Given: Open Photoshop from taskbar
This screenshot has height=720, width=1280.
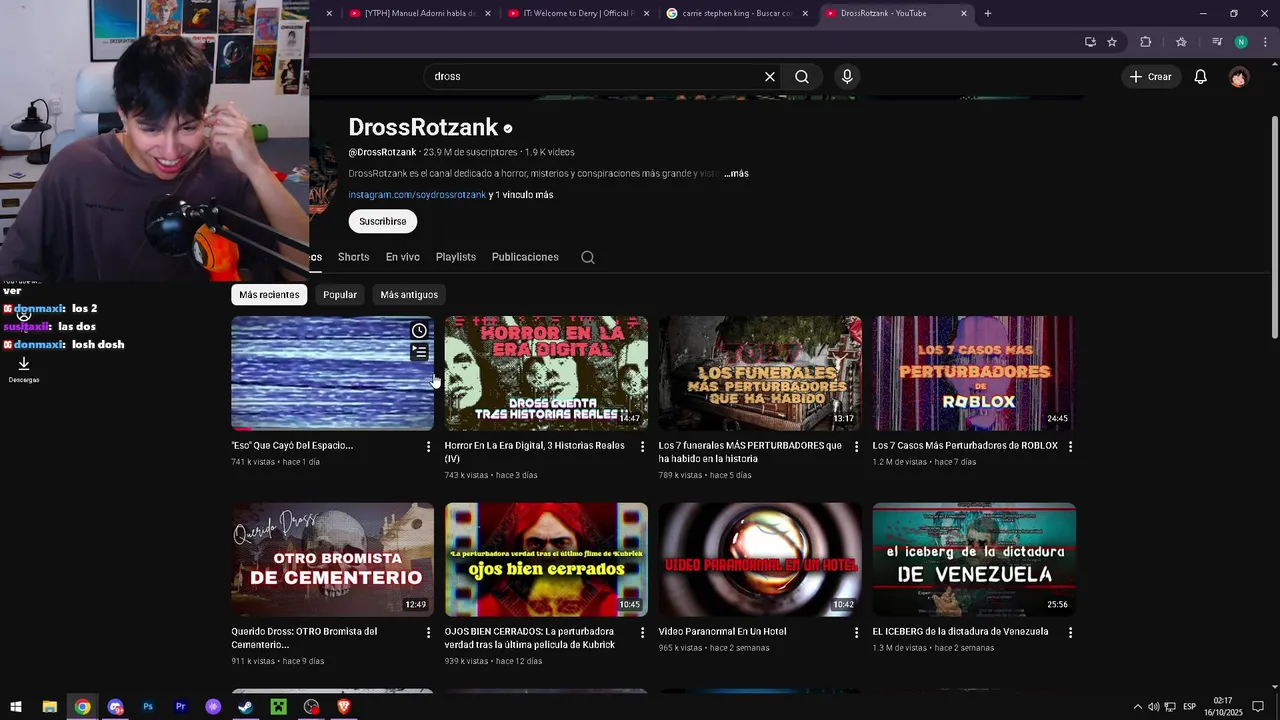Looking at the screenshot, I should click(x=148, y=707).
